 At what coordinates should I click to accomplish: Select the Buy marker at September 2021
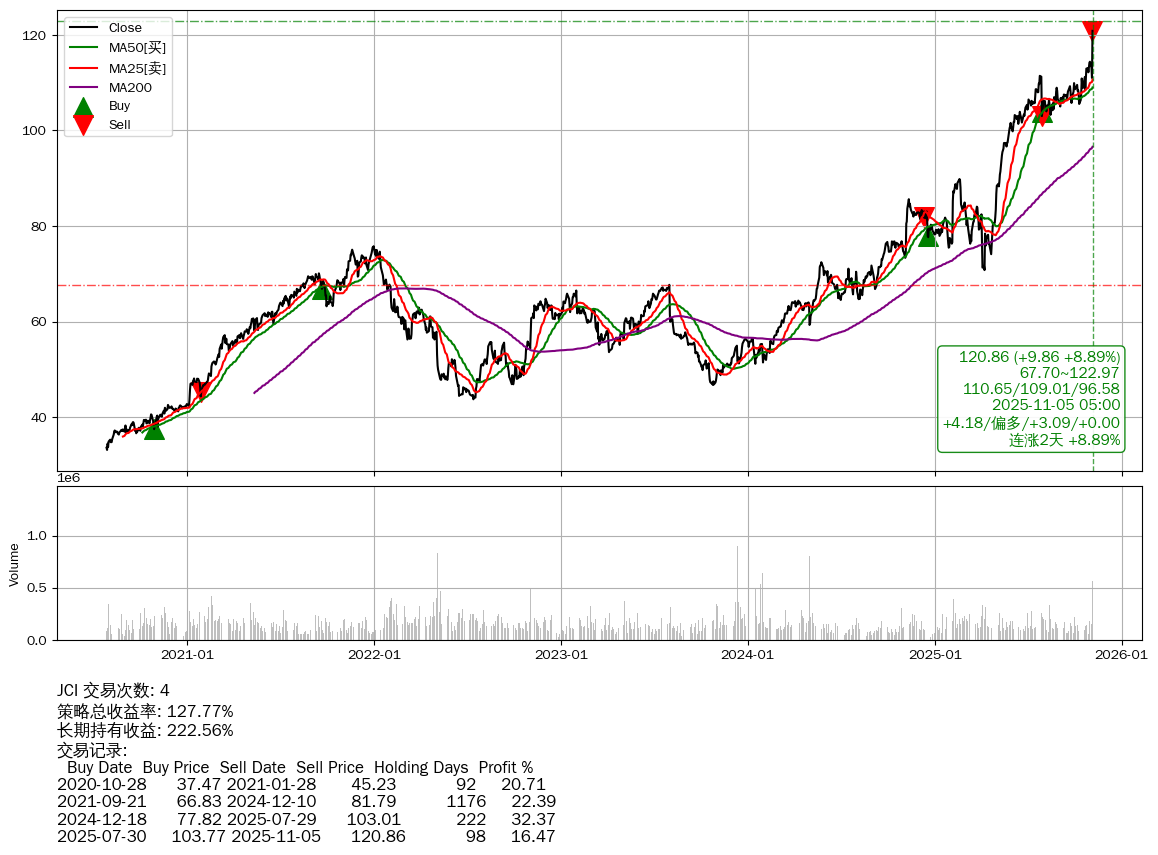[321, 289]
